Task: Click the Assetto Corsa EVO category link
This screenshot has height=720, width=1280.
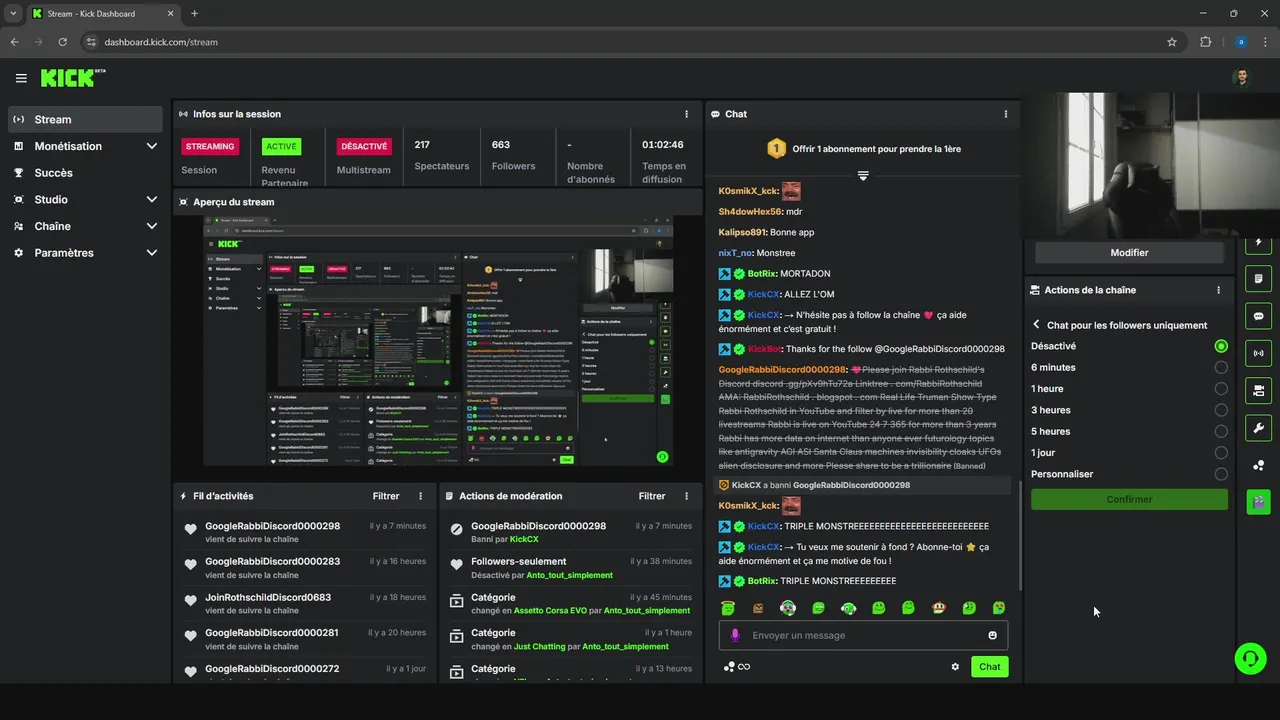Action: (x=550, y=610)
